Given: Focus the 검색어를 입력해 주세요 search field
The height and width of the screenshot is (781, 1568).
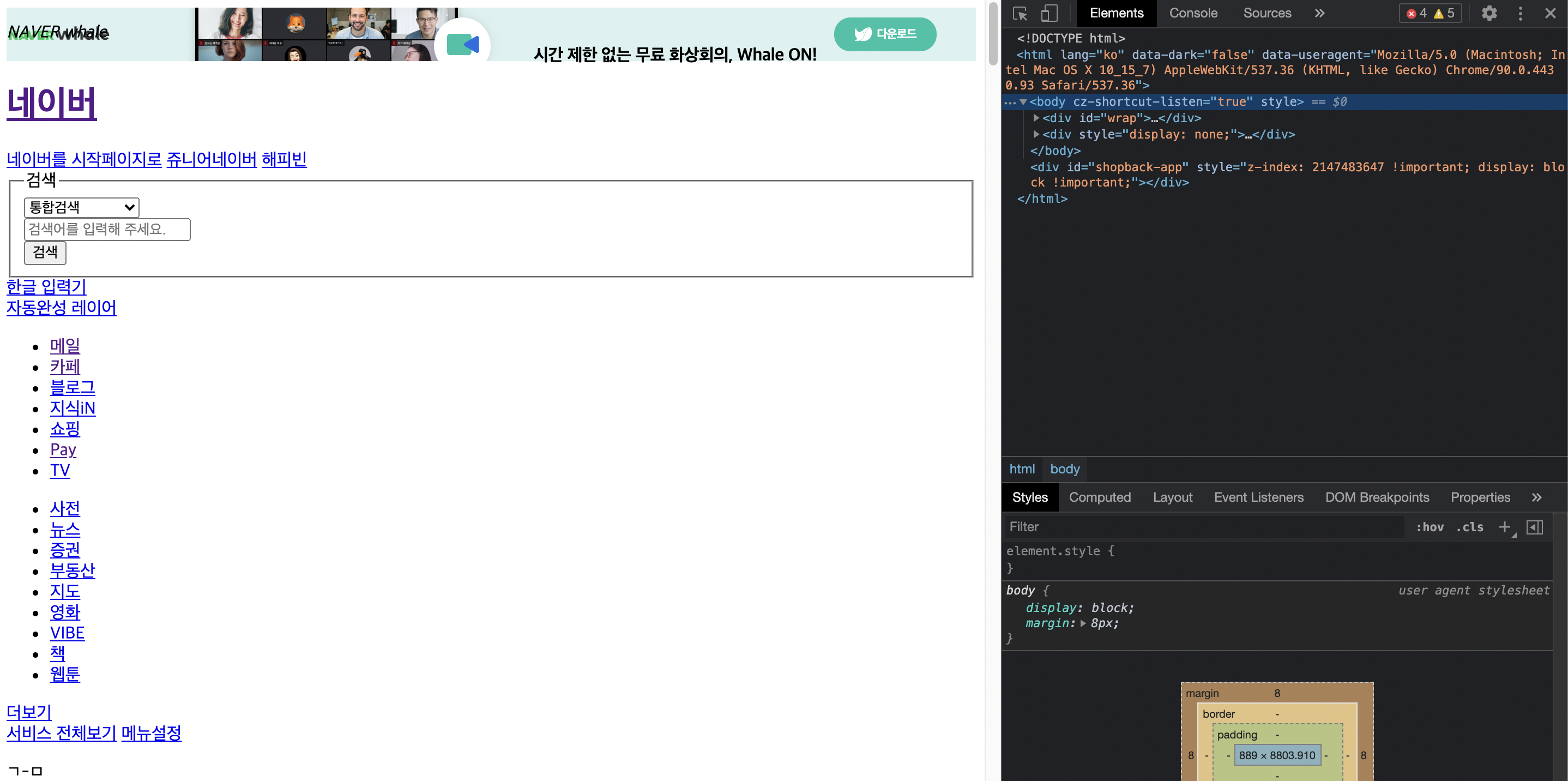Looking at the screenshot, I should coord(107,230).
